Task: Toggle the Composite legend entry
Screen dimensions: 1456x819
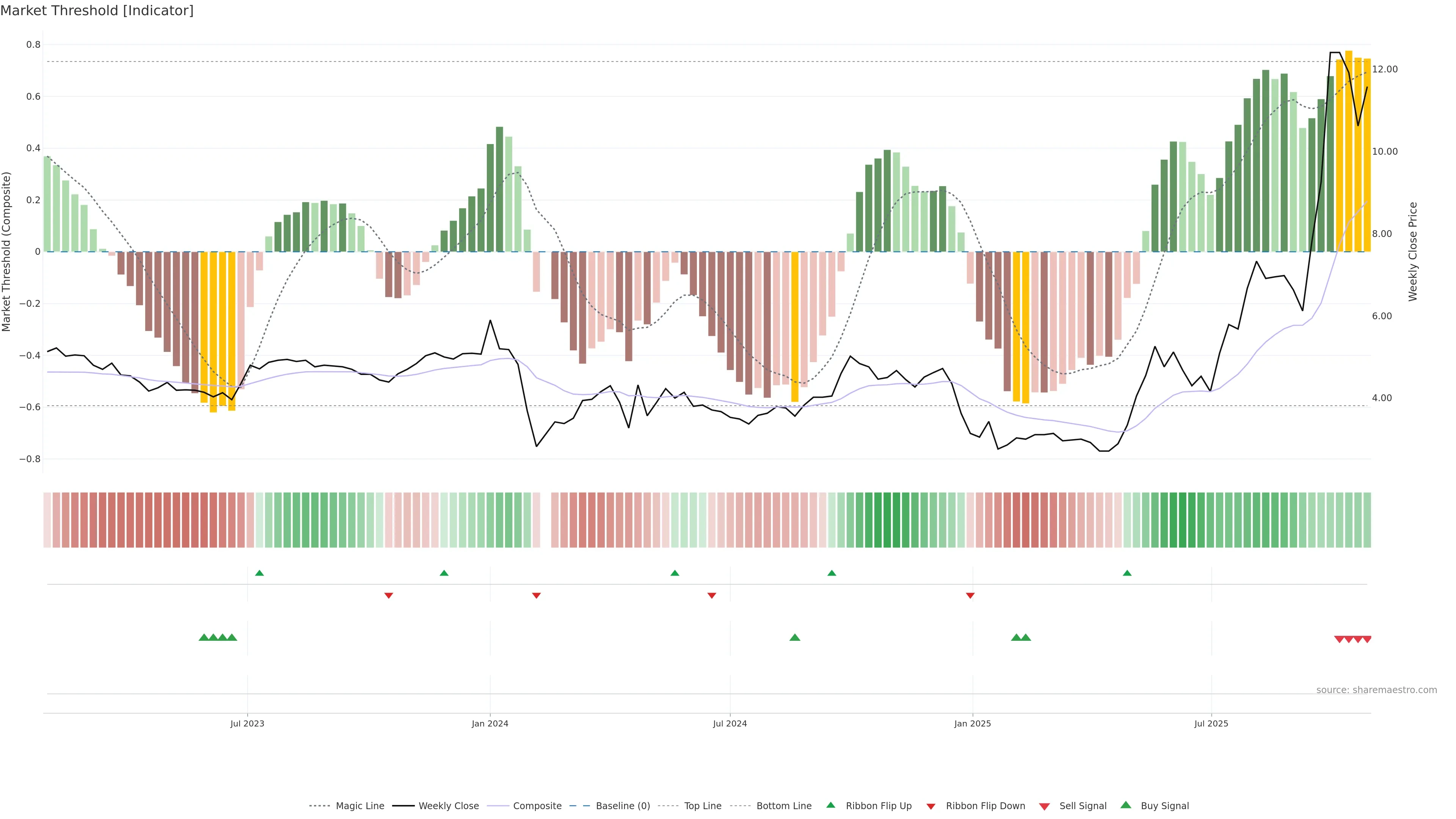Action: (x=537, y=806)
